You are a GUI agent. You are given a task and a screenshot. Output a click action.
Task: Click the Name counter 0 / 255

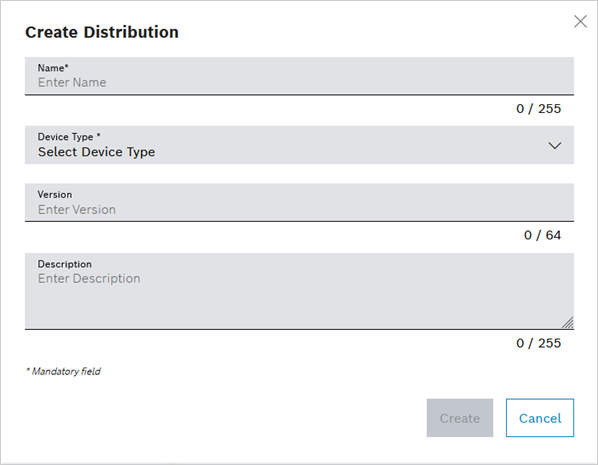tap(538, 109)
